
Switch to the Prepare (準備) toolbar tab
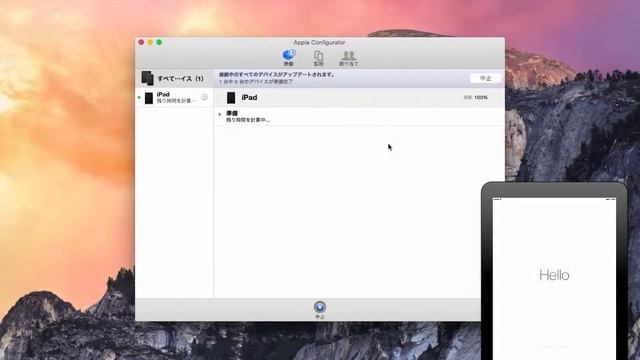coord(289,58)
